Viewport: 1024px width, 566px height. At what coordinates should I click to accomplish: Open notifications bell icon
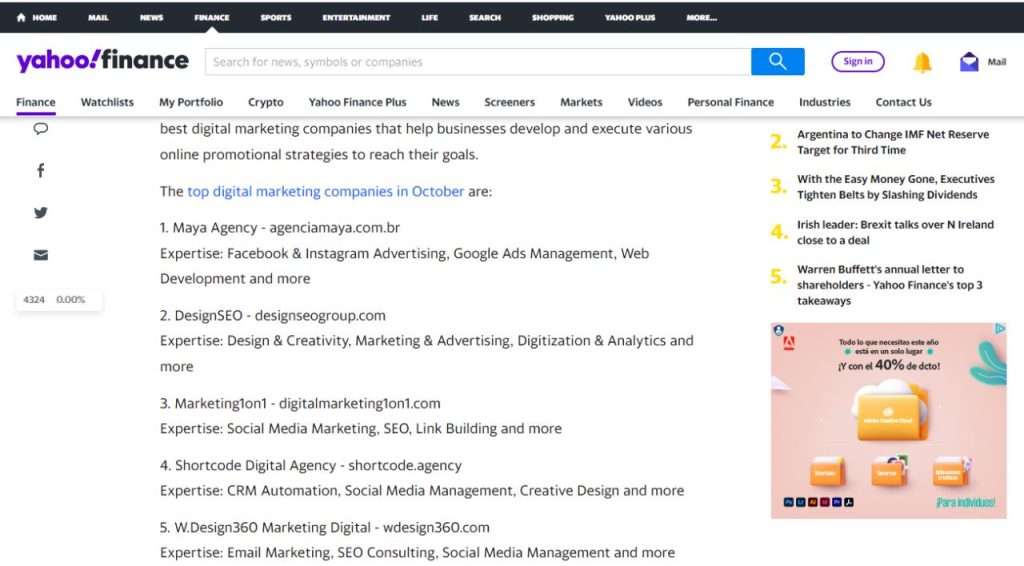[922, 62]
